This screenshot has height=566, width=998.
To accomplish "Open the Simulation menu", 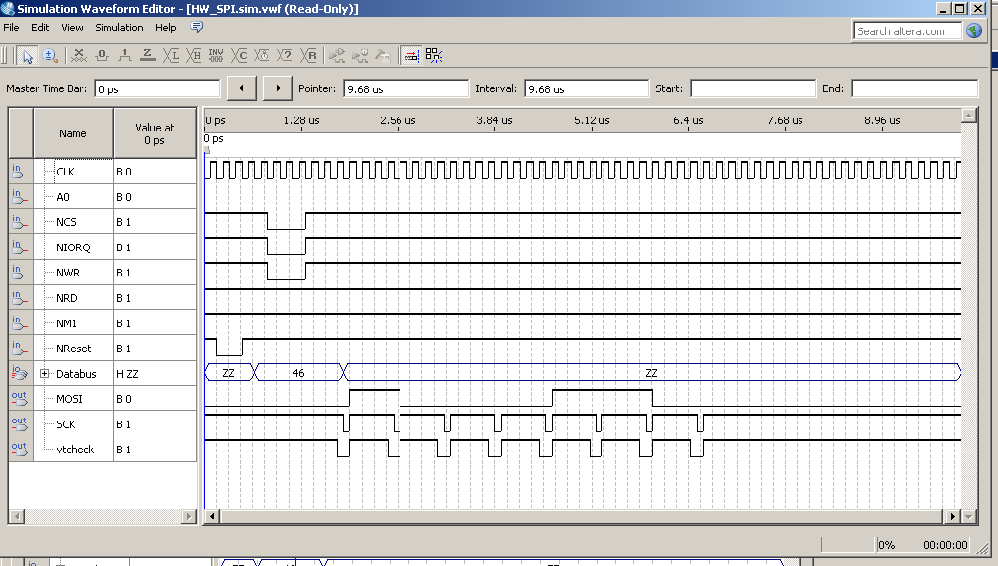I will [119, 27].
